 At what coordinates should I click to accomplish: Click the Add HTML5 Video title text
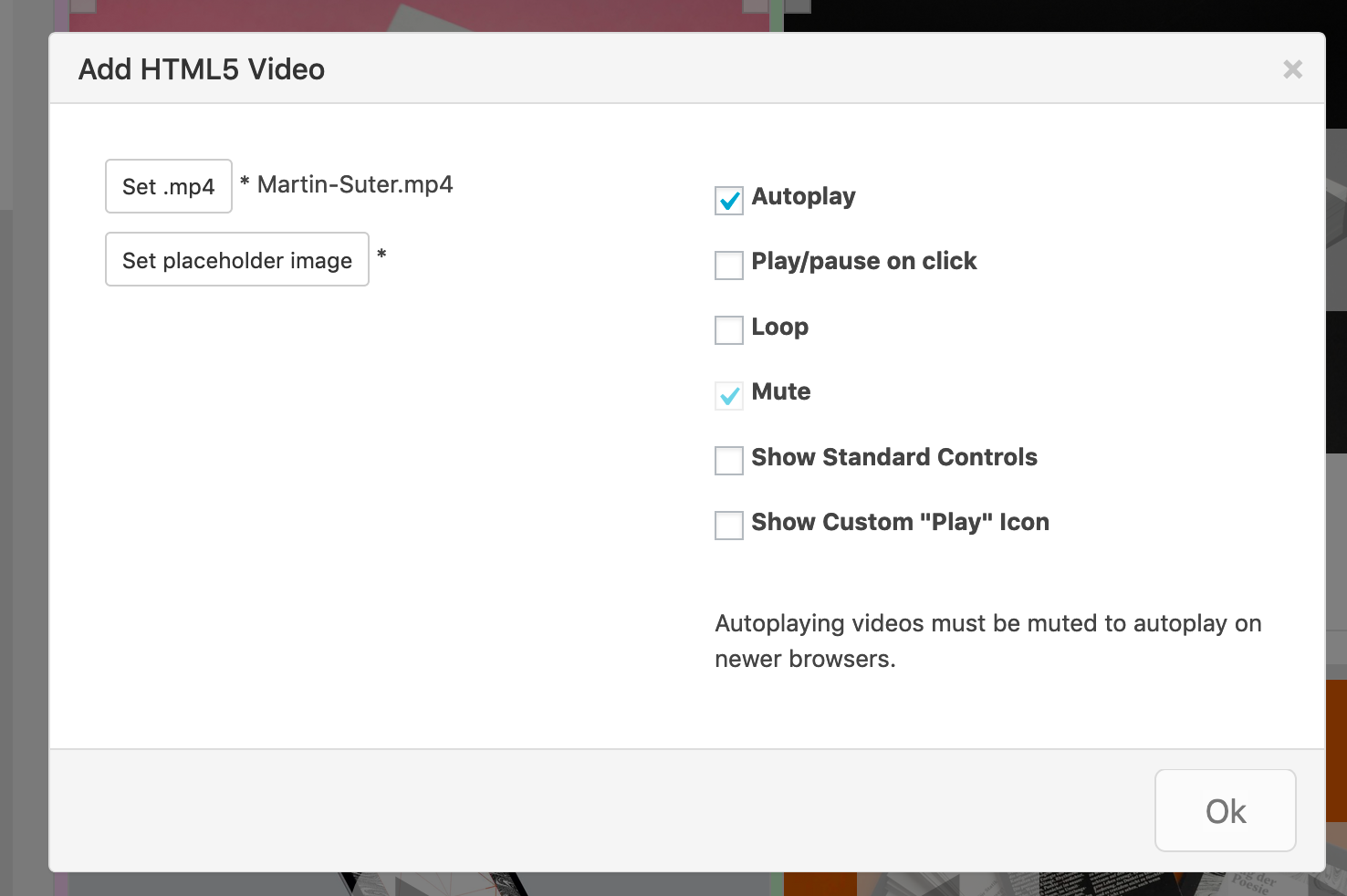202,69
